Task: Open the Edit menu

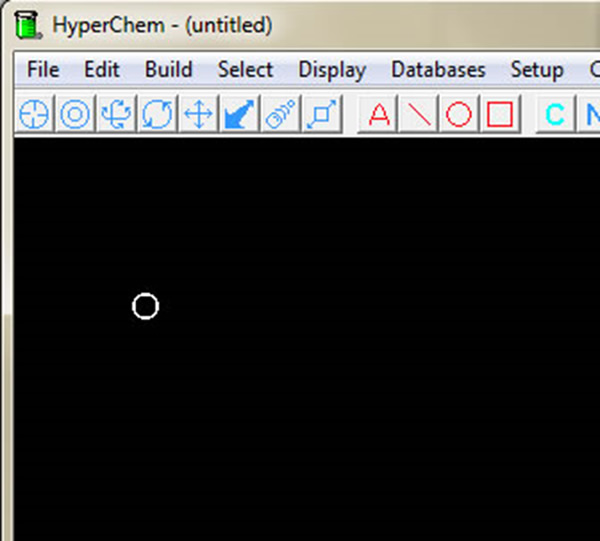Action: [x=101, y=70]
